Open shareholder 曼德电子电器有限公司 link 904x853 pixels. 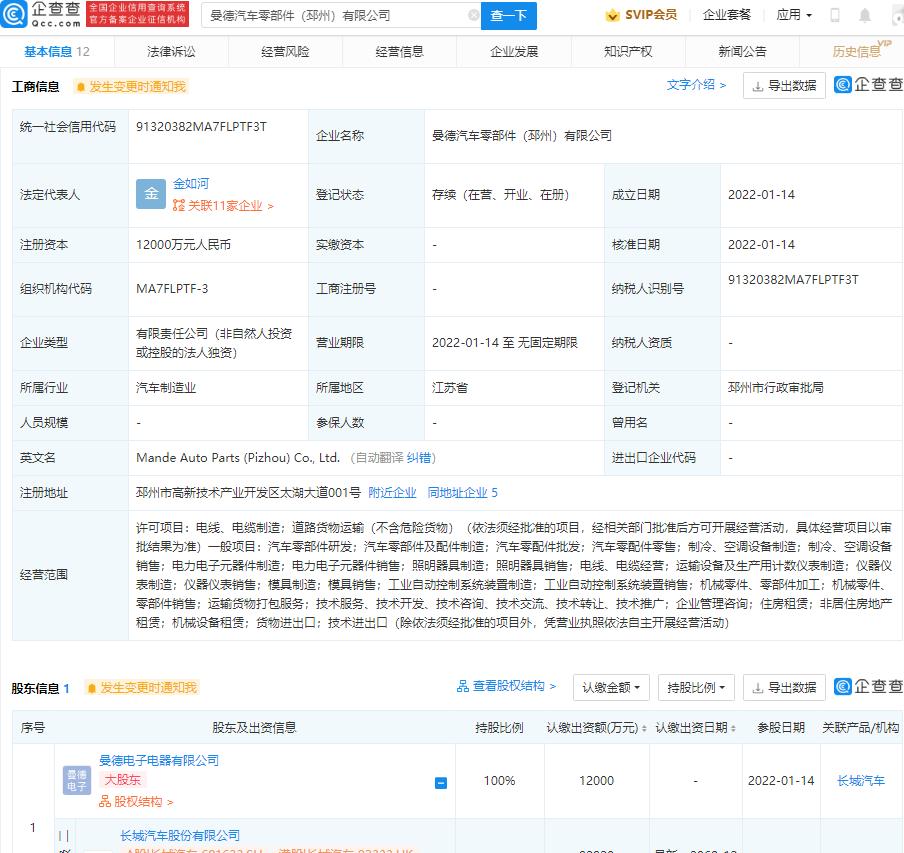[x=159, y=760]
